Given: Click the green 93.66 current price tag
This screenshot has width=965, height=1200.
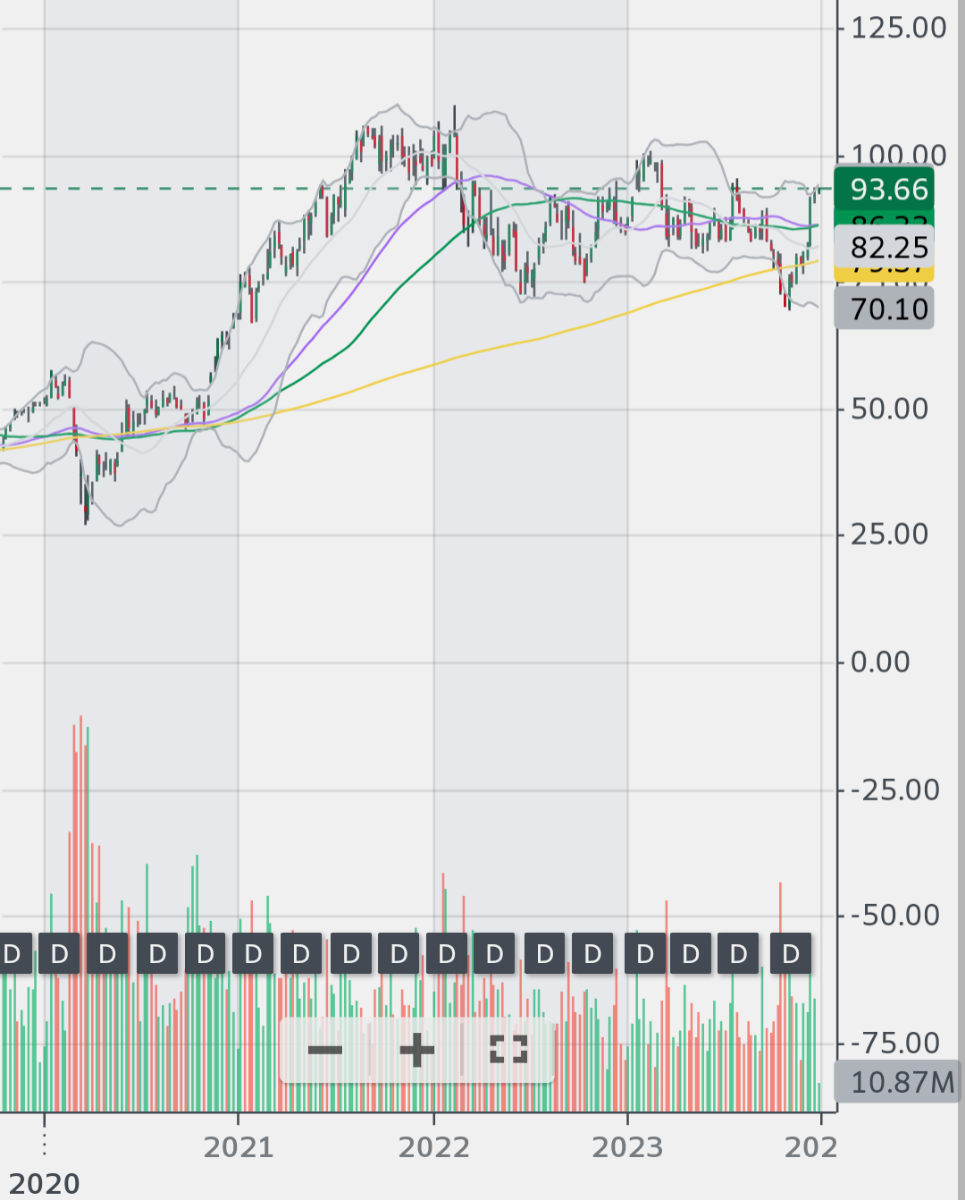Looking at the screenshot, I should pos(888,188).
